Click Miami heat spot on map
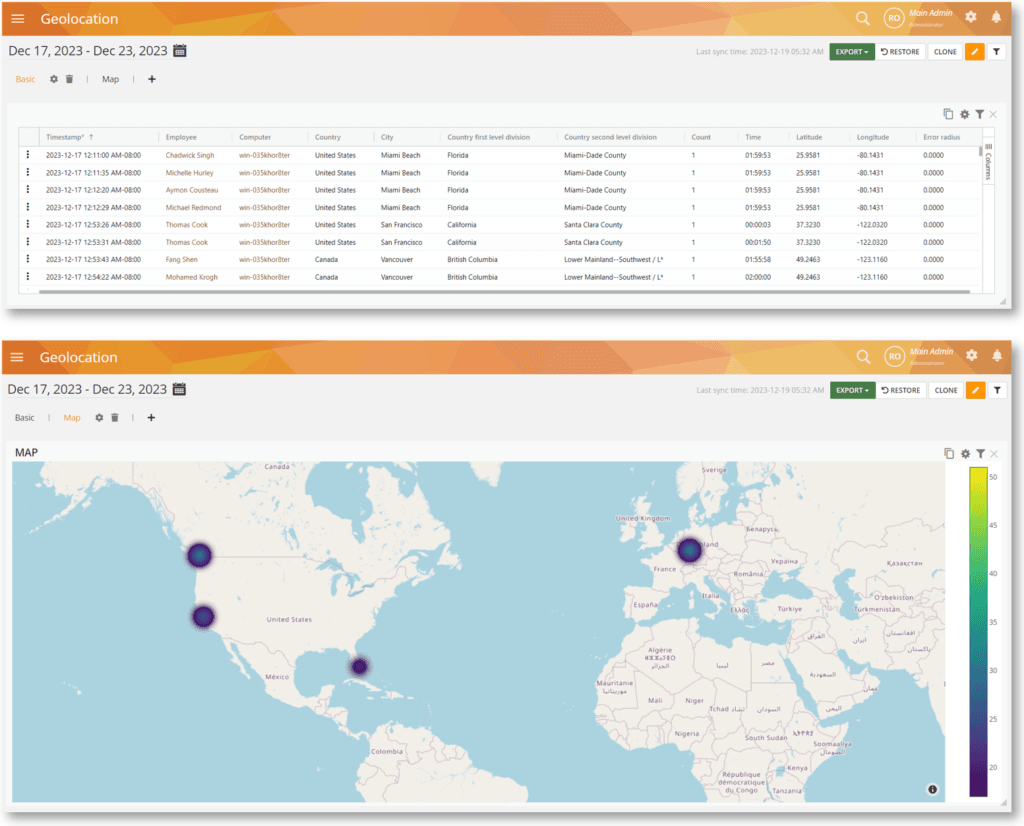This screenshot has width=1024, height=826. 359,667
